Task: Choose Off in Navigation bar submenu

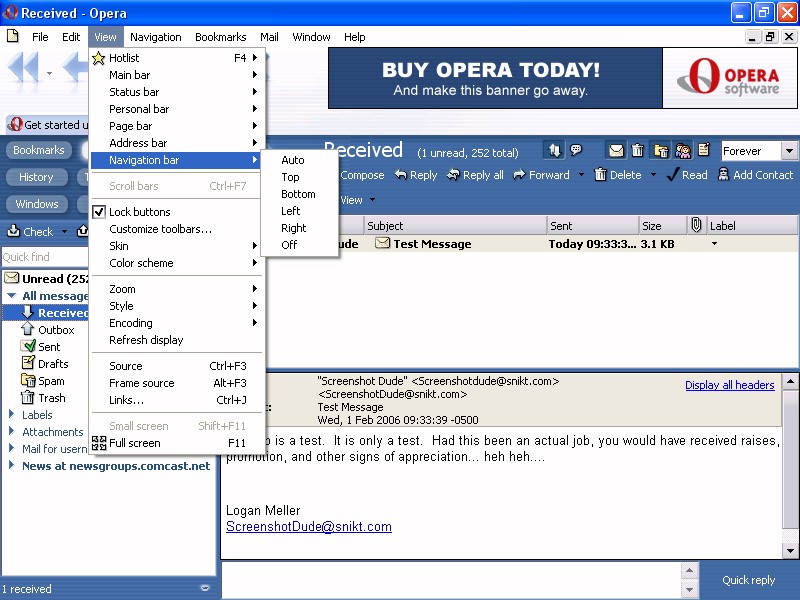Action: coord(289,245)
